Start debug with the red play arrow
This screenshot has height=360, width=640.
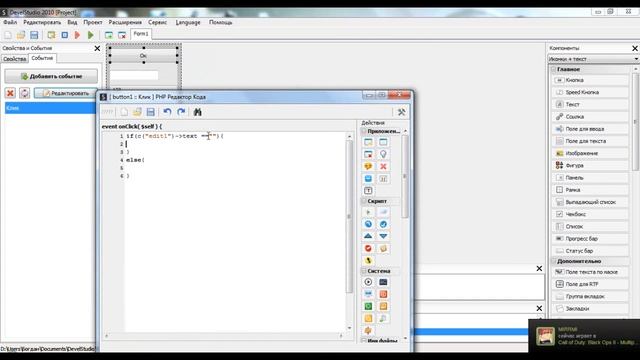77,35
